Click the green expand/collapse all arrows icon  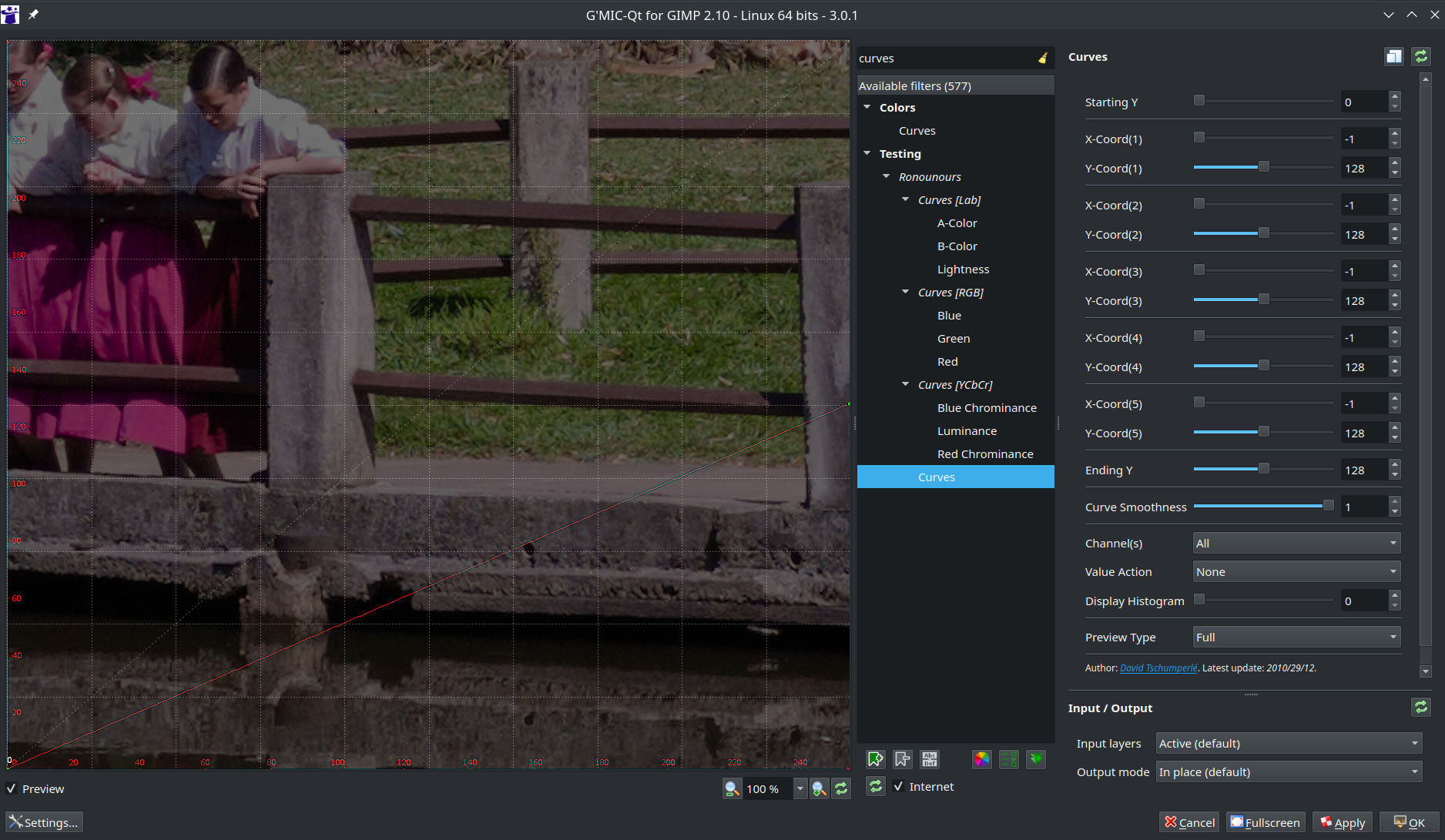[1036, 759]
